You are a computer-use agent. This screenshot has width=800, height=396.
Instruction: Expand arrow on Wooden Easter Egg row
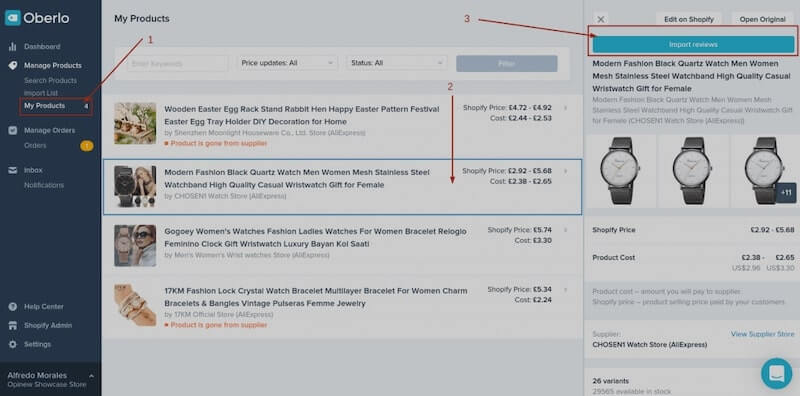tap(565, 108)
